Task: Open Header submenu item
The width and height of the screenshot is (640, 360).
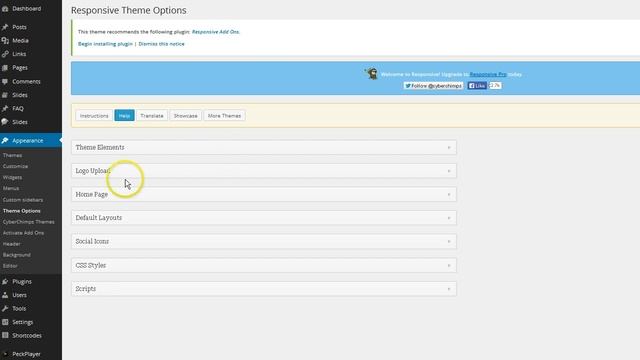Action: (11, 244)
